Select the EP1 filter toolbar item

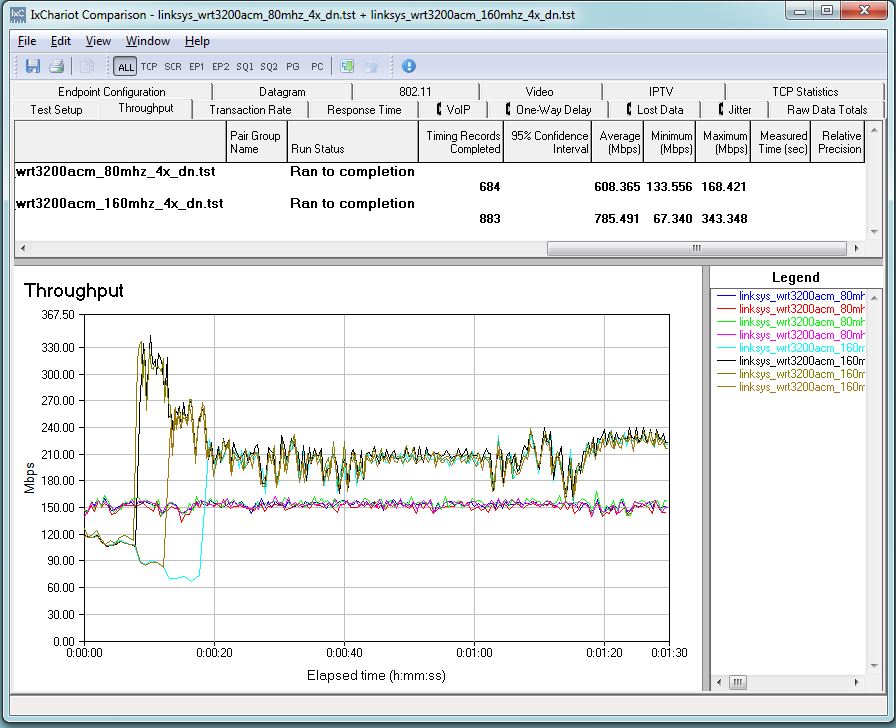(197, 67)
